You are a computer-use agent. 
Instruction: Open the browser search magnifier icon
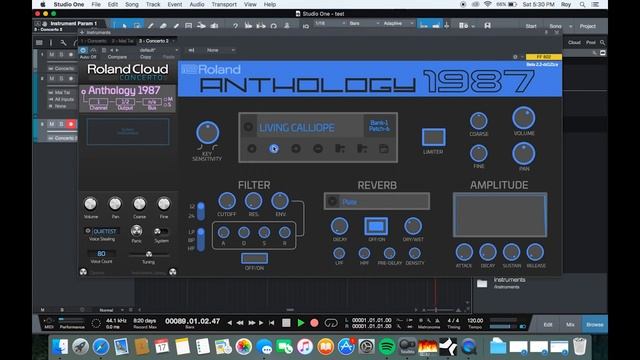(602, 42)
